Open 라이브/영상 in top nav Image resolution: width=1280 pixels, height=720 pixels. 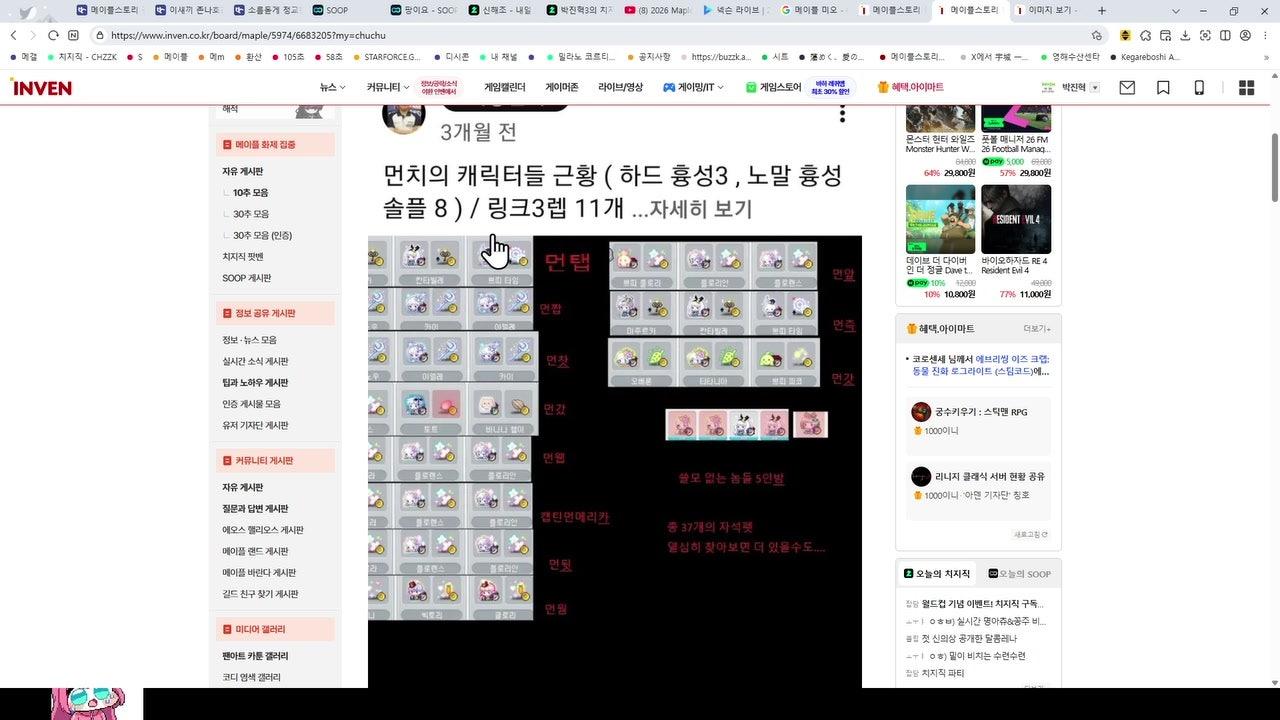[x=620, y=88]
